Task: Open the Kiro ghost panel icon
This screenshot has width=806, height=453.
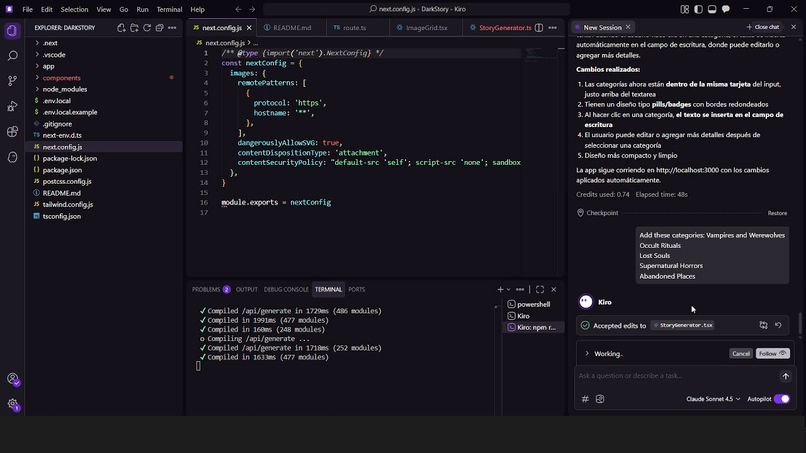Action: [12, 157]
